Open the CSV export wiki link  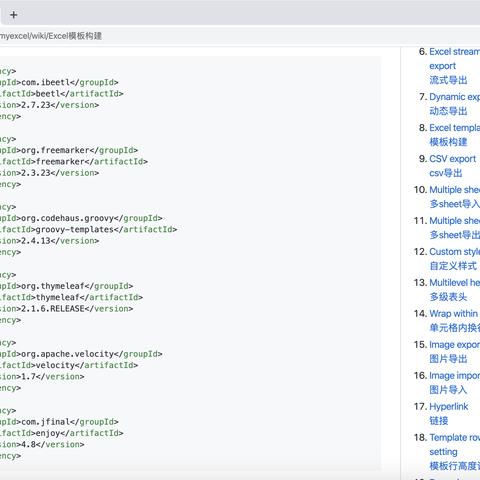pos(452,159)
